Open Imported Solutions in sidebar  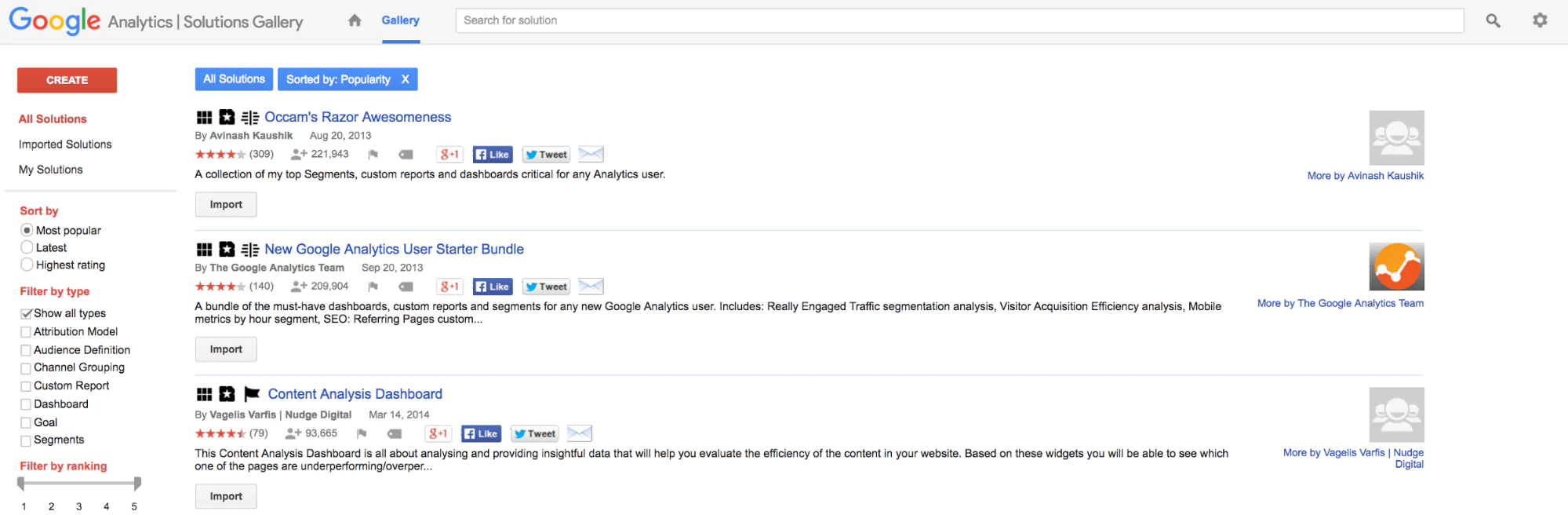[x=65, y=144]
